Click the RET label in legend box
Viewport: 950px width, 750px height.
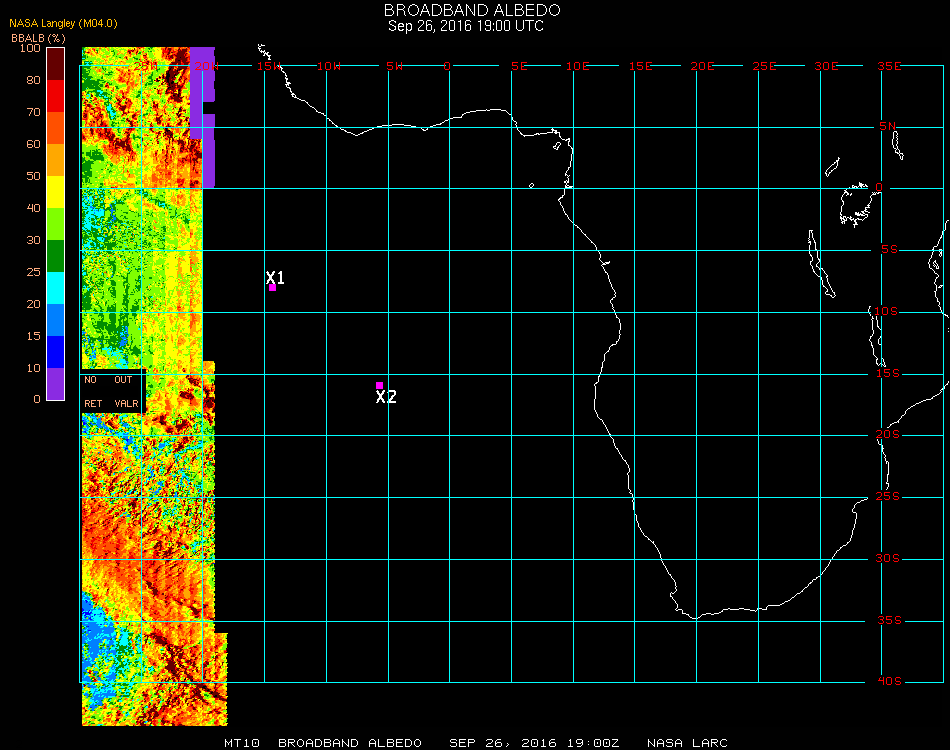coord(93,404)
